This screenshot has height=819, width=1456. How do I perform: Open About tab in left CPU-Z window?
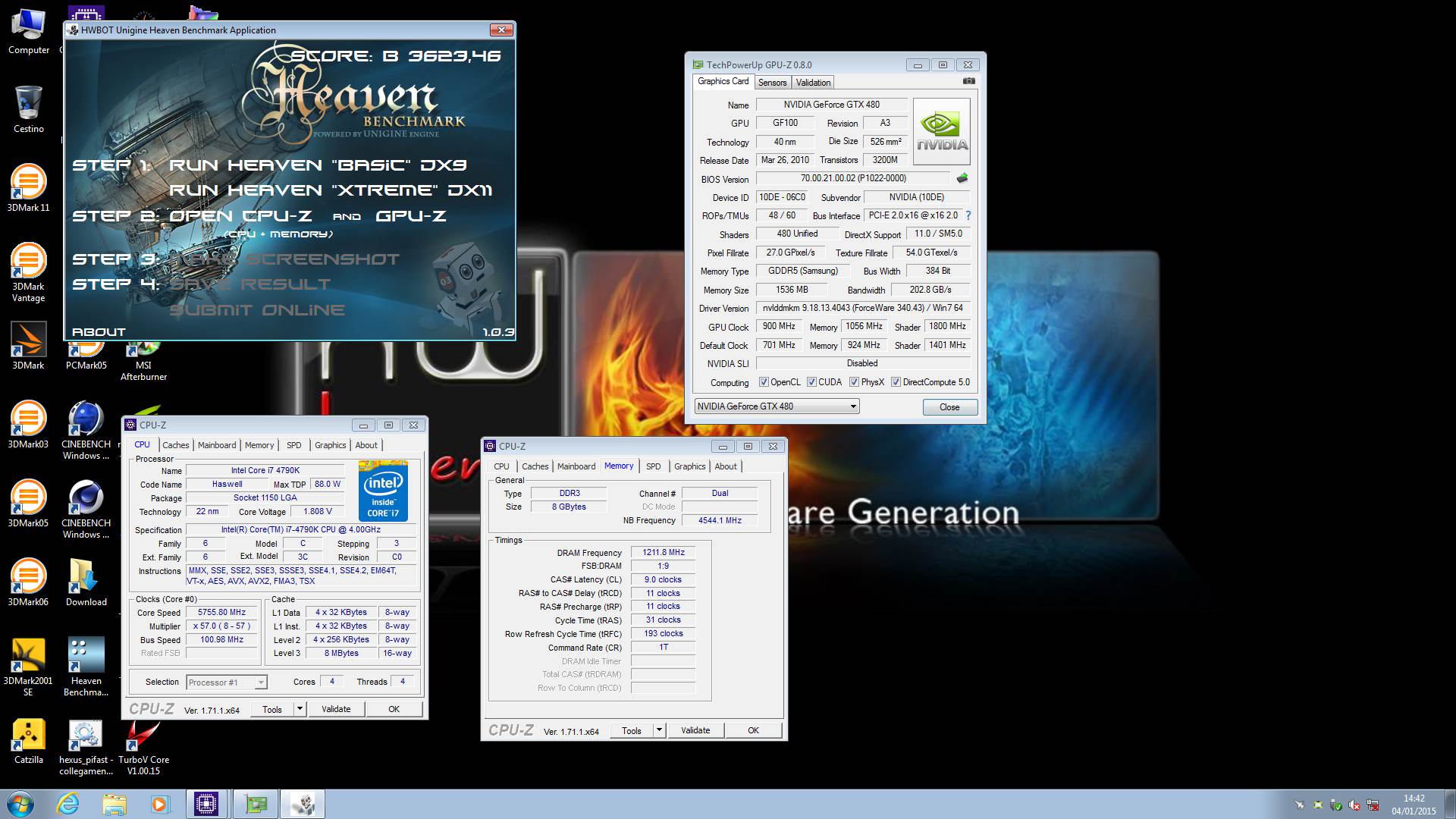click(x=366, y=445)
